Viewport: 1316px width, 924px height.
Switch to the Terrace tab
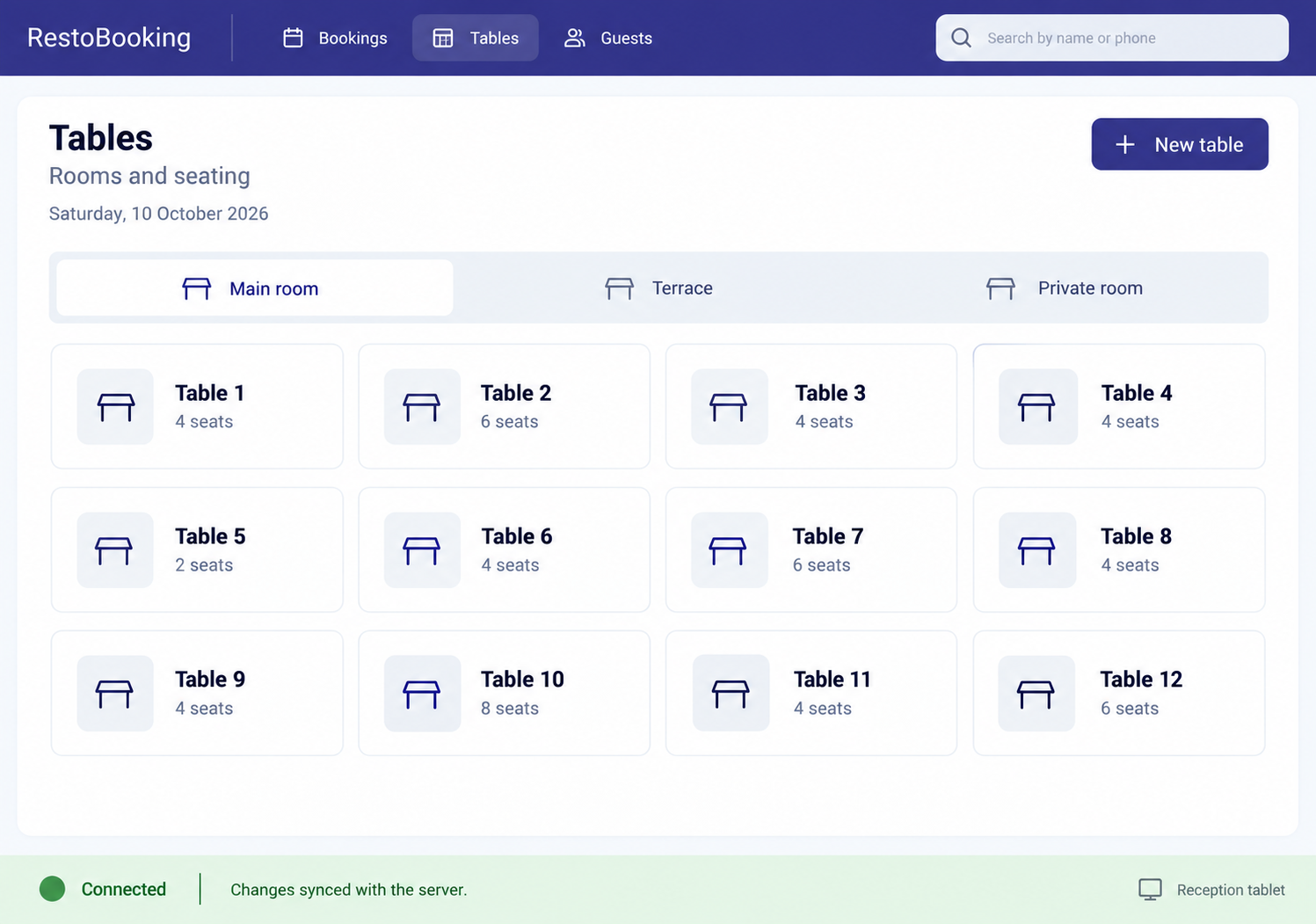tap(658, 288)
